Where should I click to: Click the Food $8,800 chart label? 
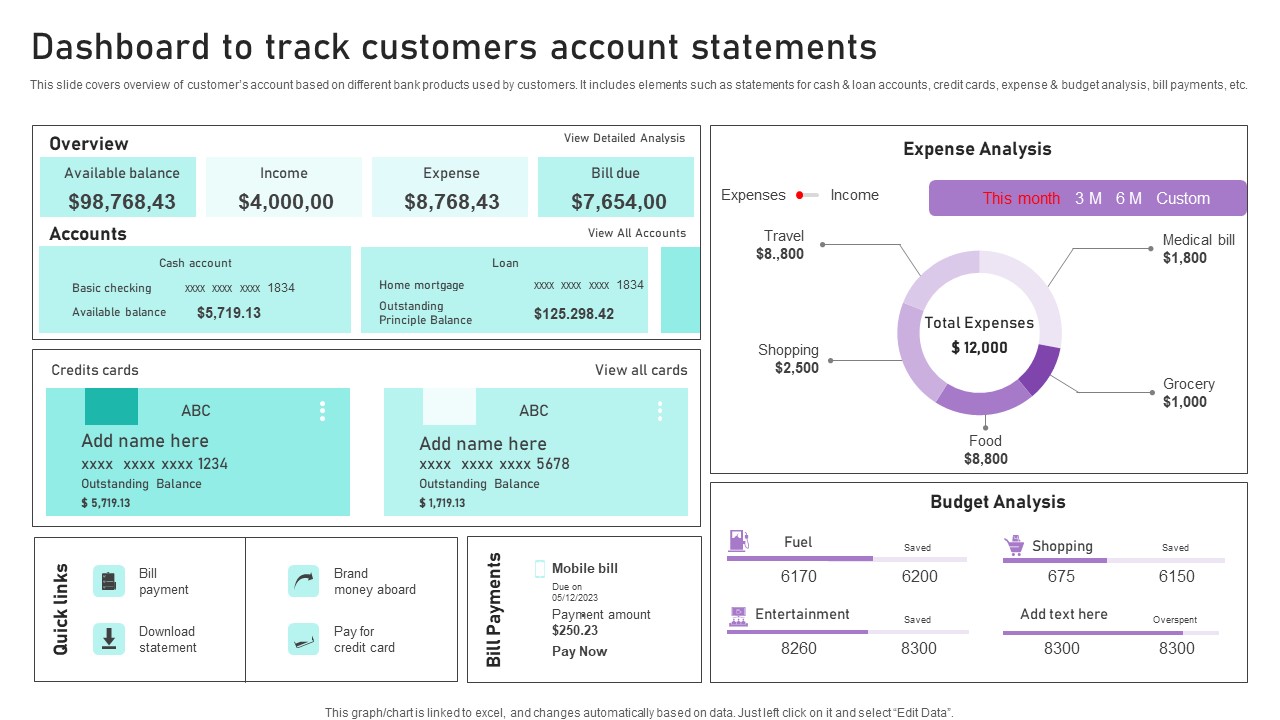coord(985,450)
